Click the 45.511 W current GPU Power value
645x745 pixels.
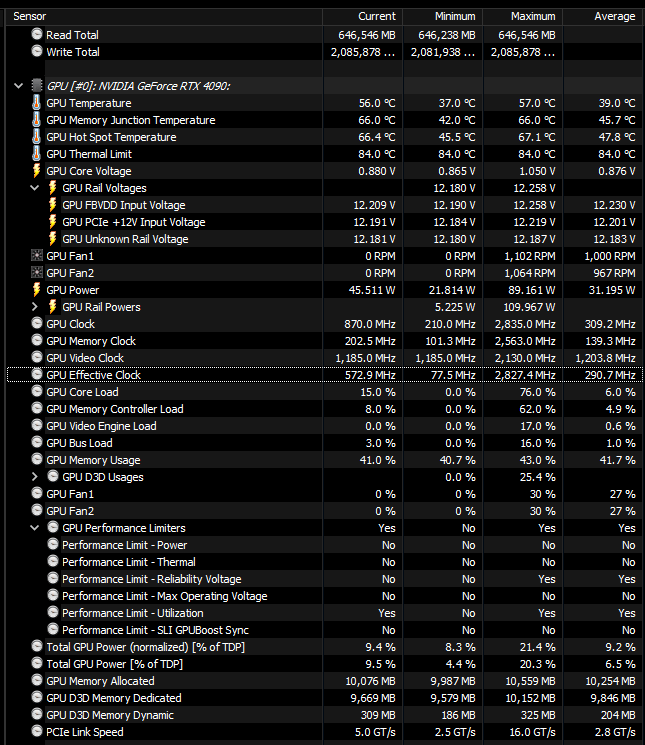[x=372, y=290]
